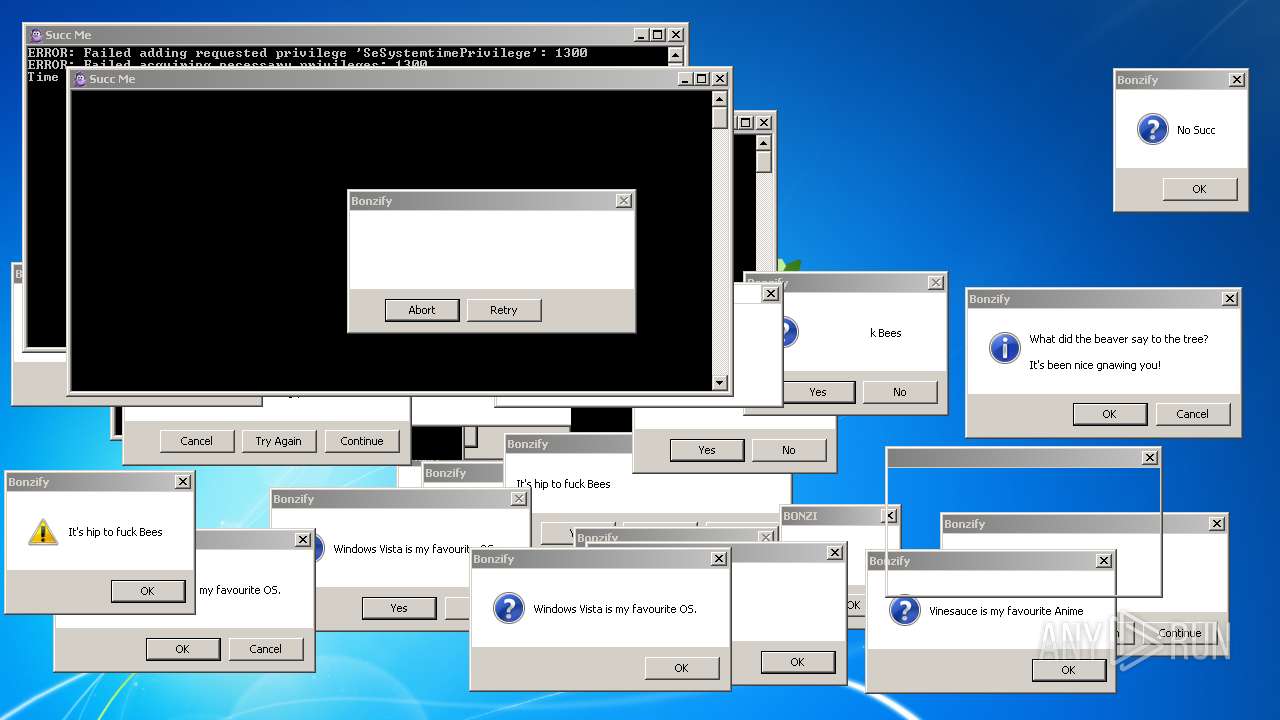Image resolution: width=1280 pixels, height=720 pixels.
Task: Close the front Succ Me console window
Action: pos(720,79)
